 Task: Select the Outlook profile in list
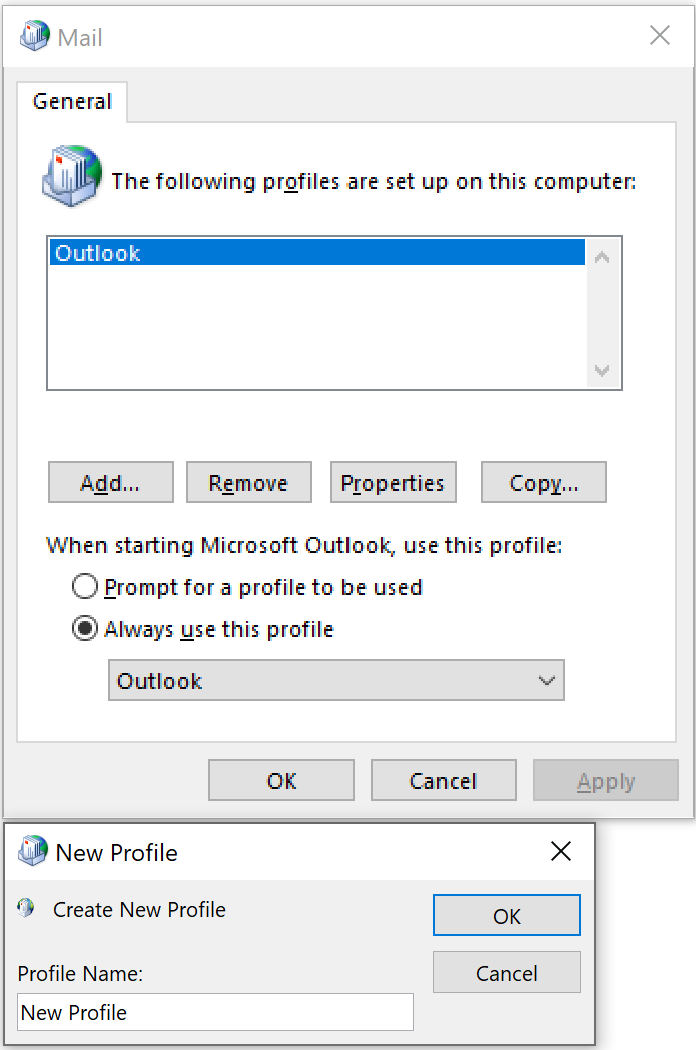point(317,252)
